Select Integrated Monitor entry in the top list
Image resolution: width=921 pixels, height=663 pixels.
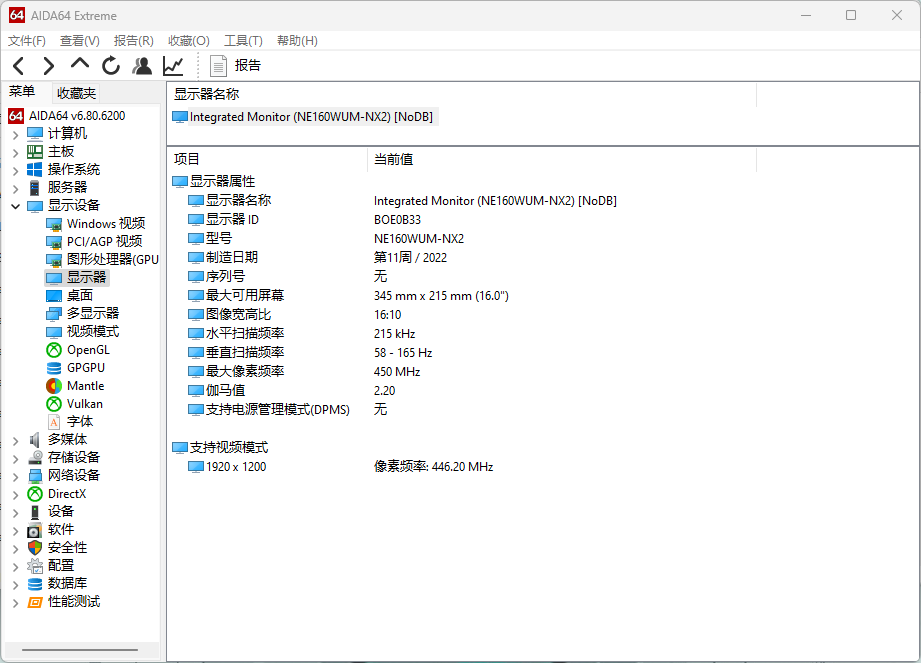click(303, 117)
